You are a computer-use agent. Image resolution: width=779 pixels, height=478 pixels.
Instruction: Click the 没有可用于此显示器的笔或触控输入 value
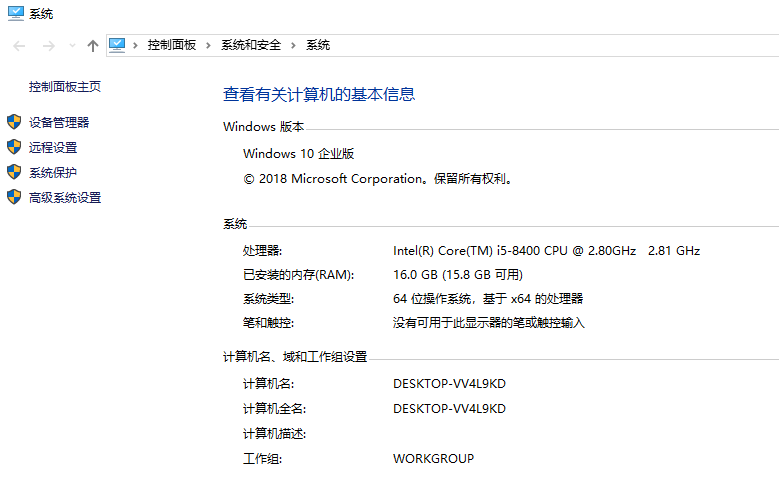click(x=488, y=323)
